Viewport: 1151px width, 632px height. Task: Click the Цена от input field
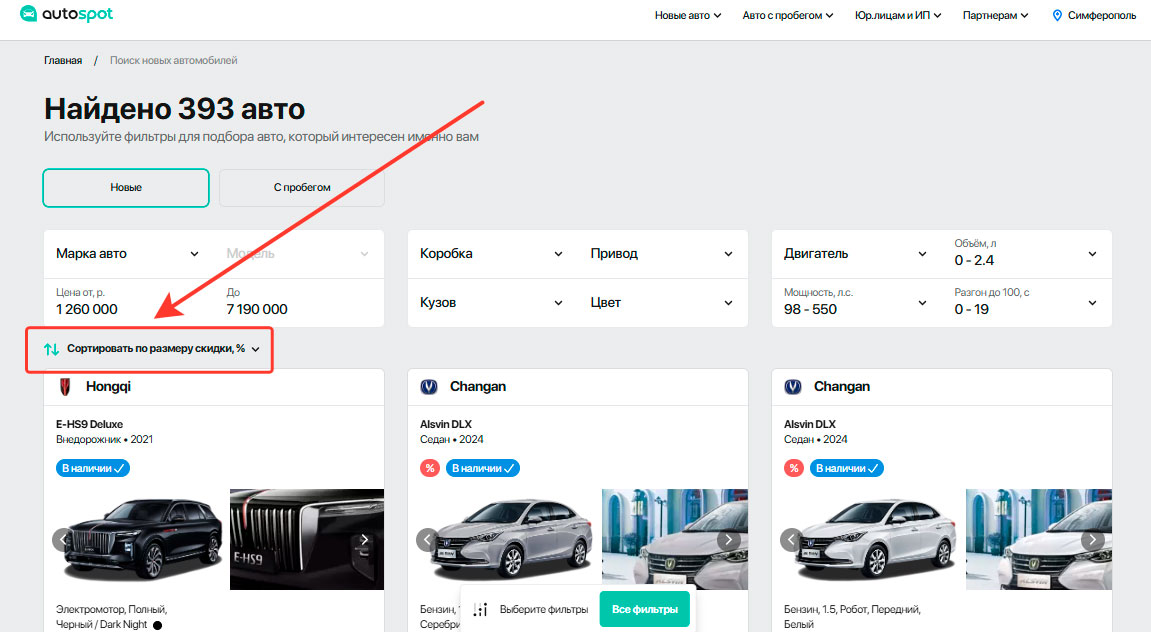coord(128,302)
